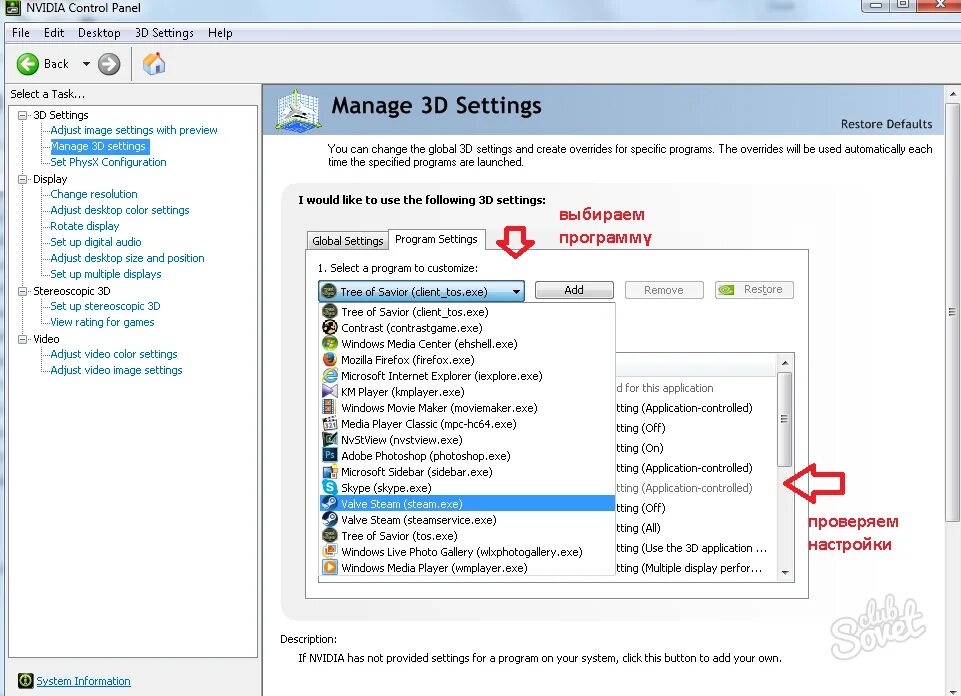
Task: Click settings list scrollbar up arrow
Action: tap(785, 363)
